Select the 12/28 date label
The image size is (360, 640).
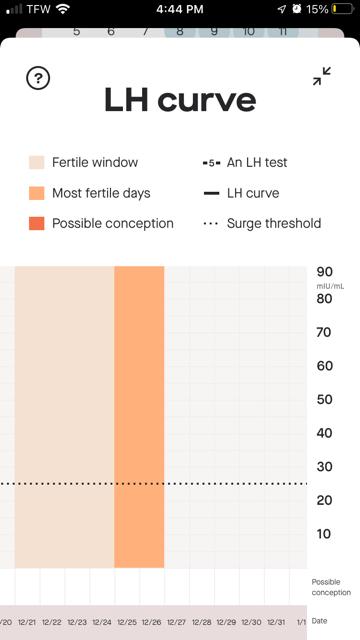(x=202, y=622)
